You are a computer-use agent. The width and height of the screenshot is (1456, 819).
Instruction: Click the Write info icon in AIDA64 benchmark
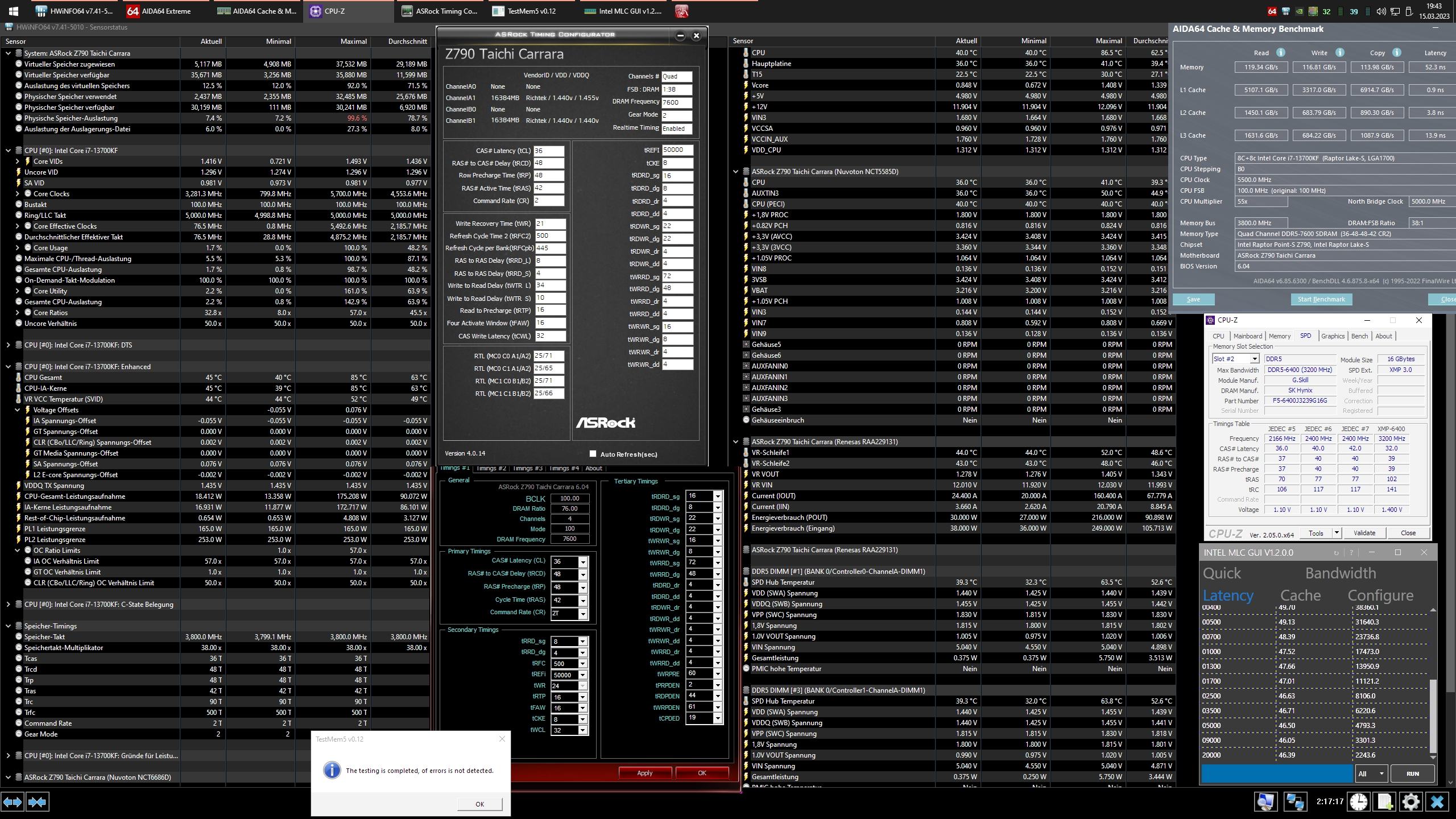tap(1339, 52)
